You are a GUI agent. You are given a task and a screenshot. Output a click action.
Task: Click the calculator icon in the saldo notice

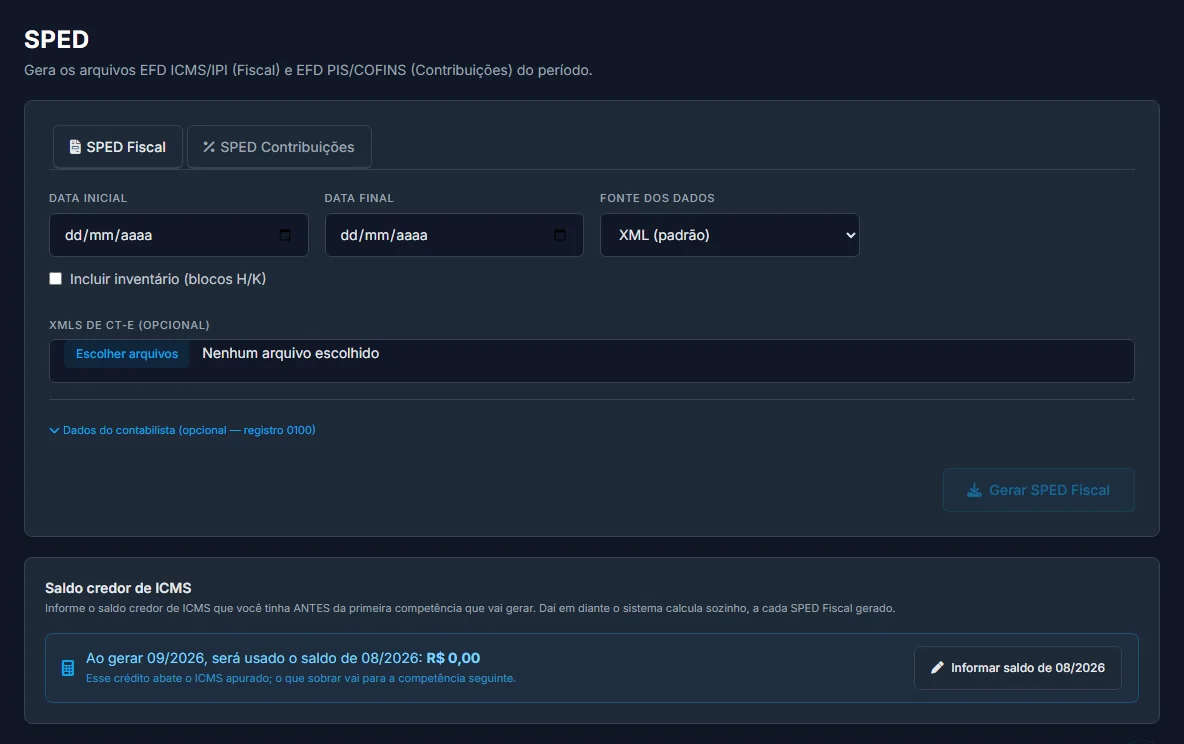(68, 668)
